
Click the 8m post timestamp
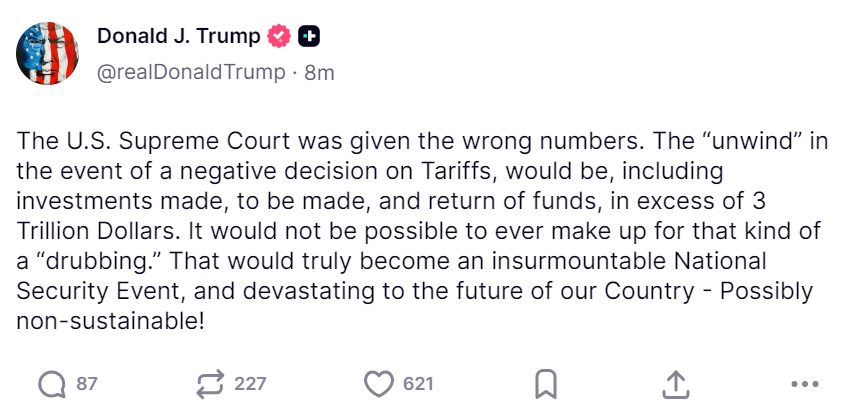tap(319, 72)
